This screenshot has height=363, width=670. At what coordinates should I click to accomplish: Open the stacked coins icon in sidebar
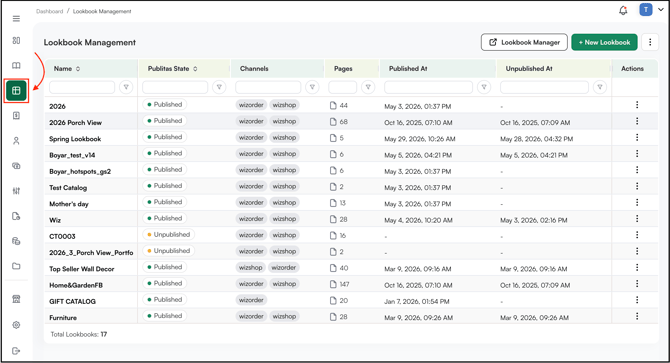[x=16, y=166]
